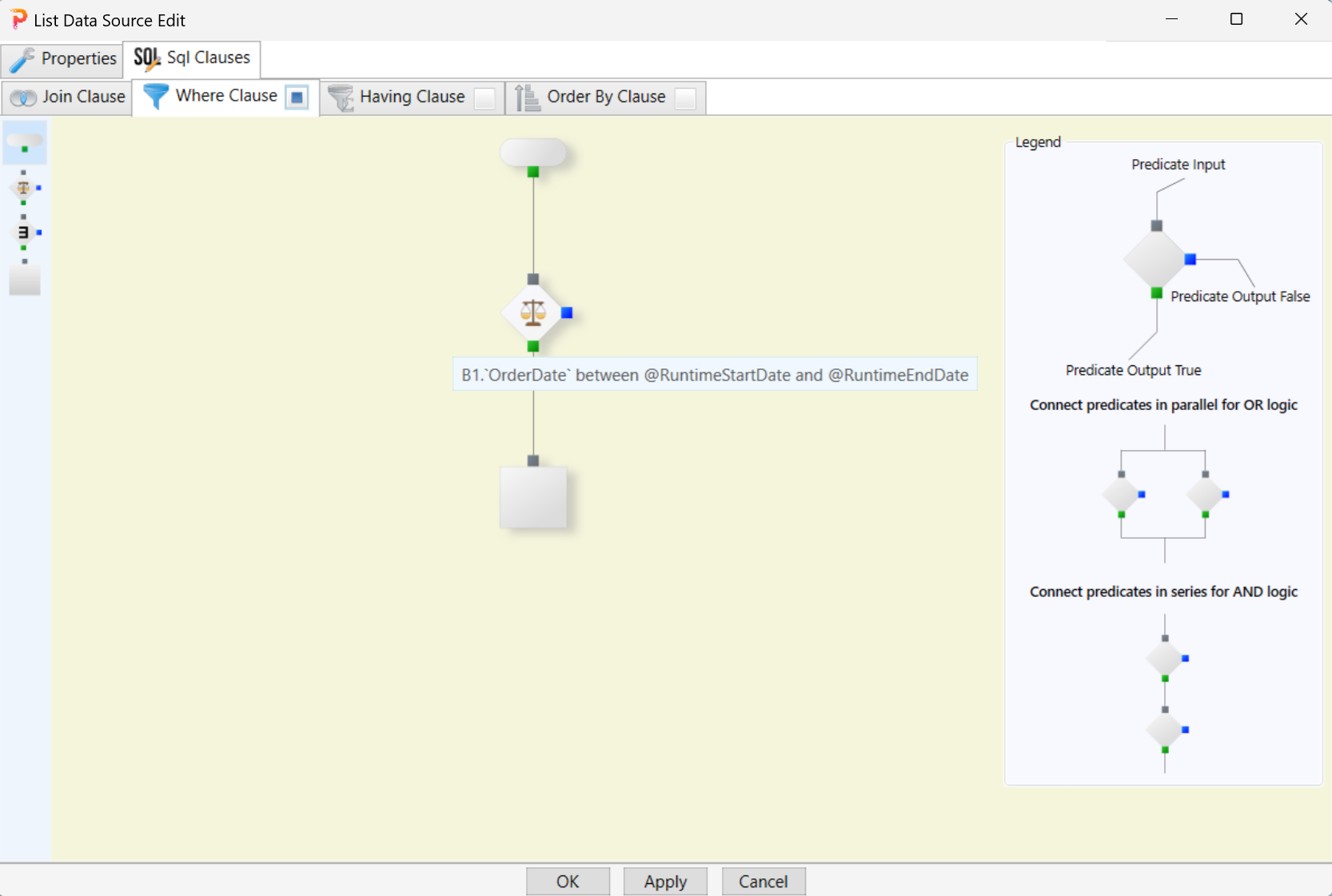This screenshot has height=896, width=1332.
Task: Click the legend's large predicate diamond
Action: coord(1156,259)
